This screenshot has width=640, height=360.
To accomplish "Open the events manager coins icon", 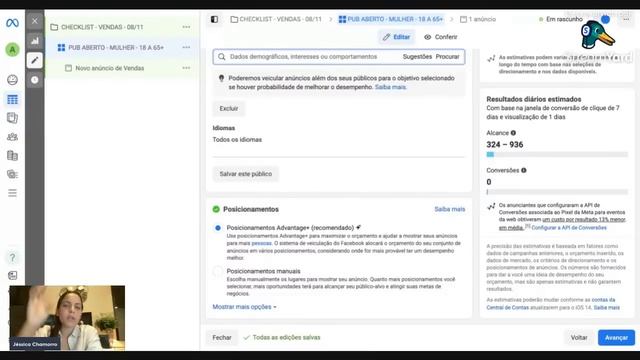I will [x=12, y=174].
